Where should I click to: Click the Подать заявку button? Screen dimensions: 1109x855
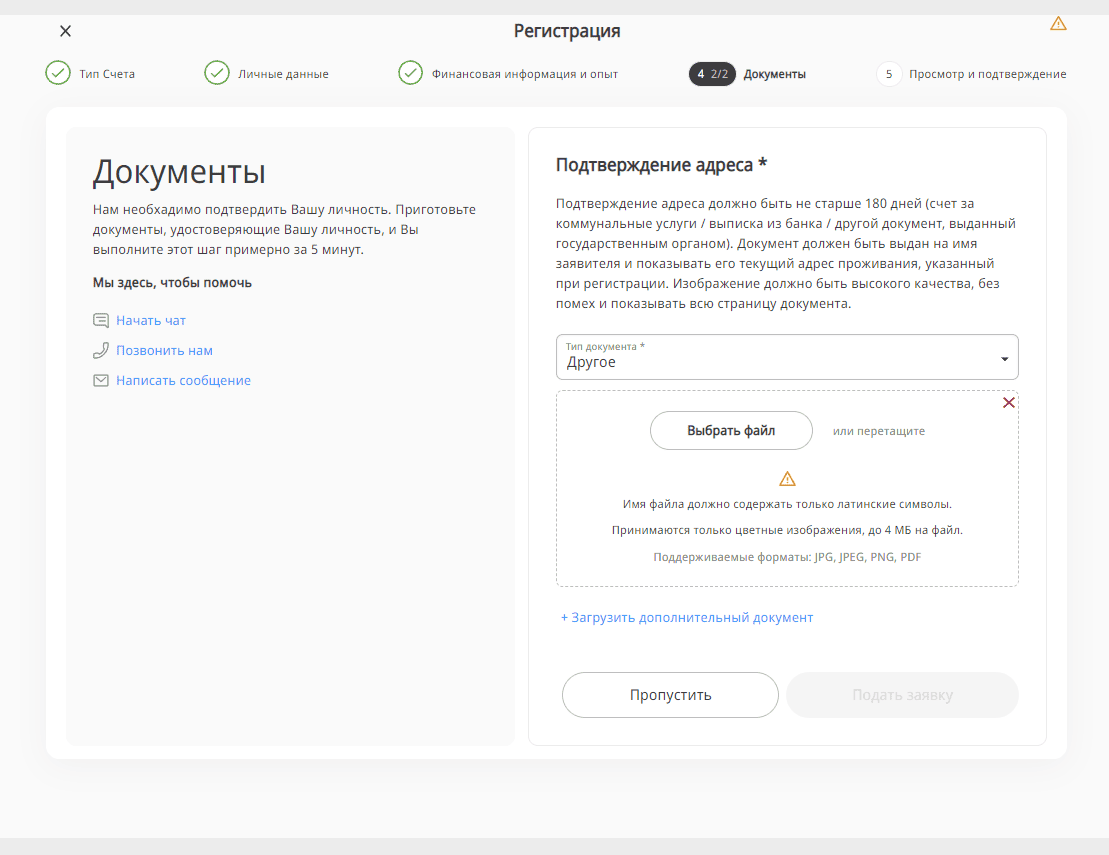(902, 695)
